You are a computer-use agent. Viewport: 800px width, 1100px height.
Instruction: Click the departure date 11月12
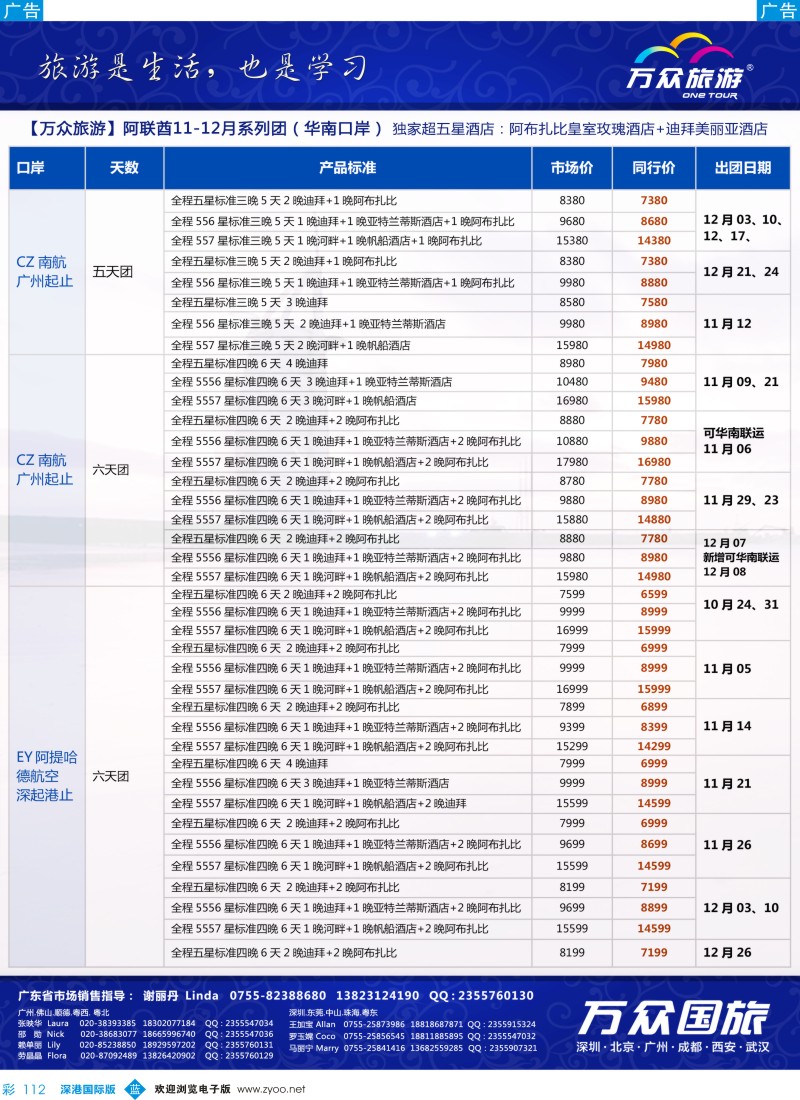click(x=727, y=324)
